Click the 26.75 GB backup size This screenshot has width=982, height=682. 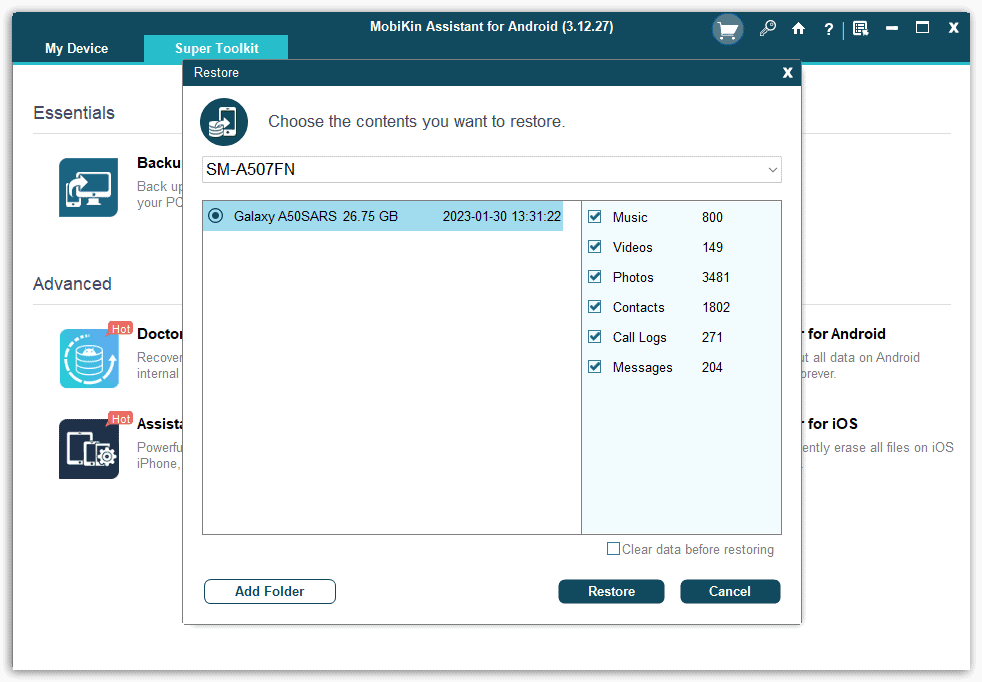[x=370, y=217]
